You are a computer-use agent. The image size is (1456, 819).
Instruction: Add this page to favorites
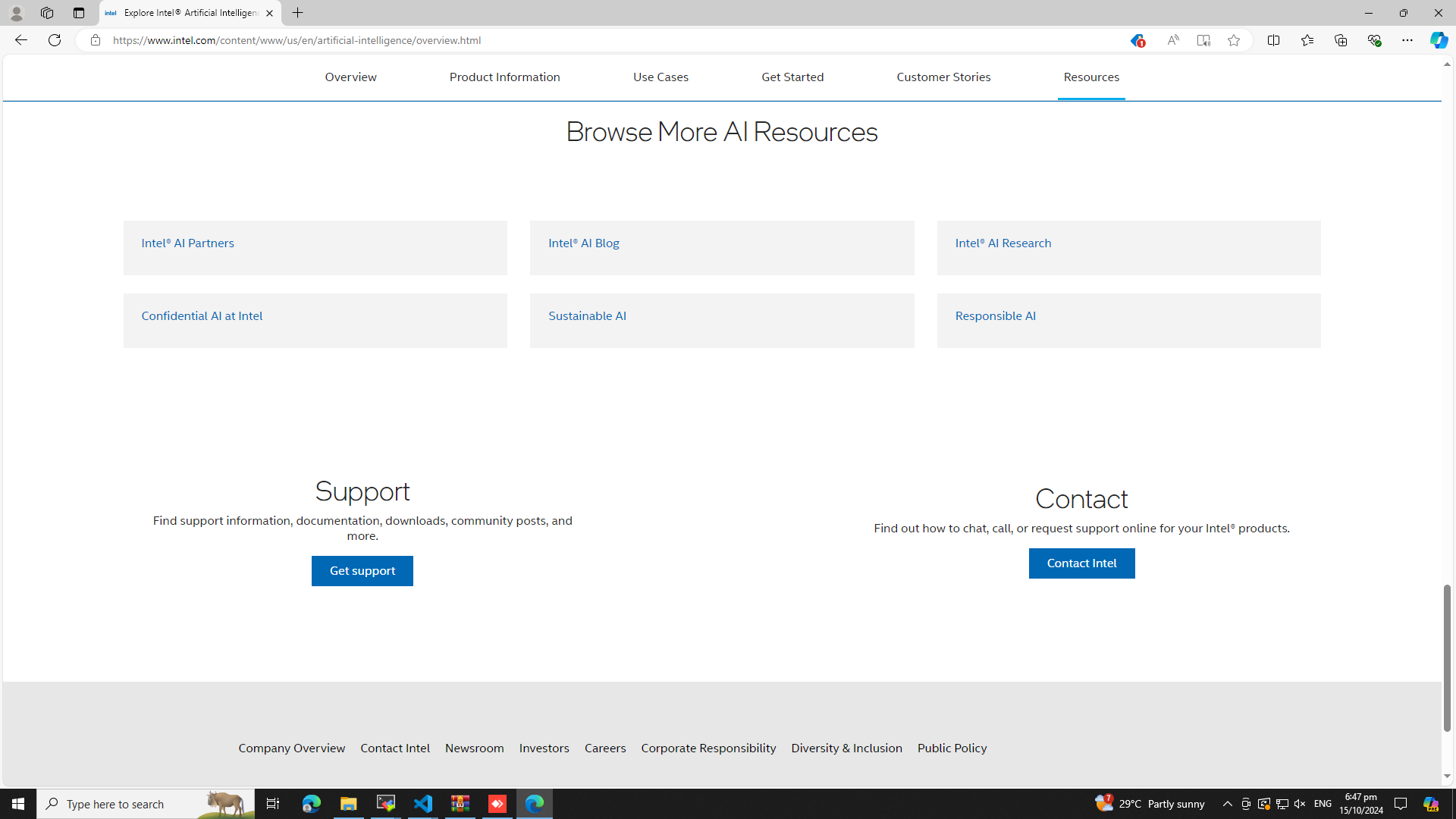[x=1234, y=40]
